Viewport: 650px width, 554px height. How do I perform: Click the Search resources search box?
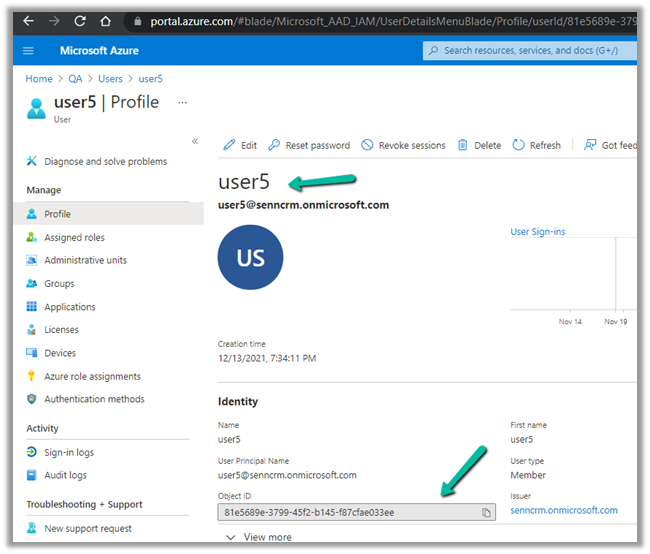530,51
